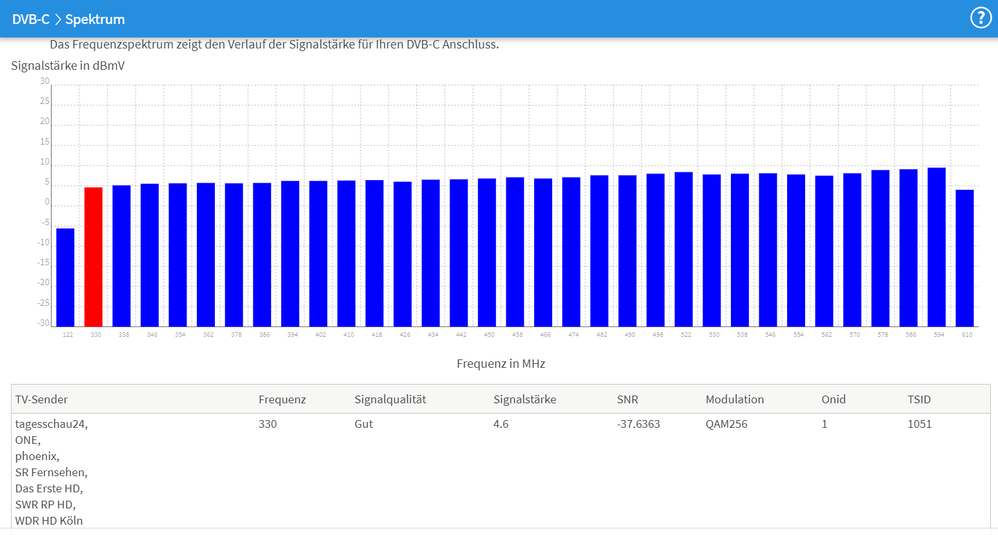
Task: Click the Onid column header
Action: (x=833, y=400)
